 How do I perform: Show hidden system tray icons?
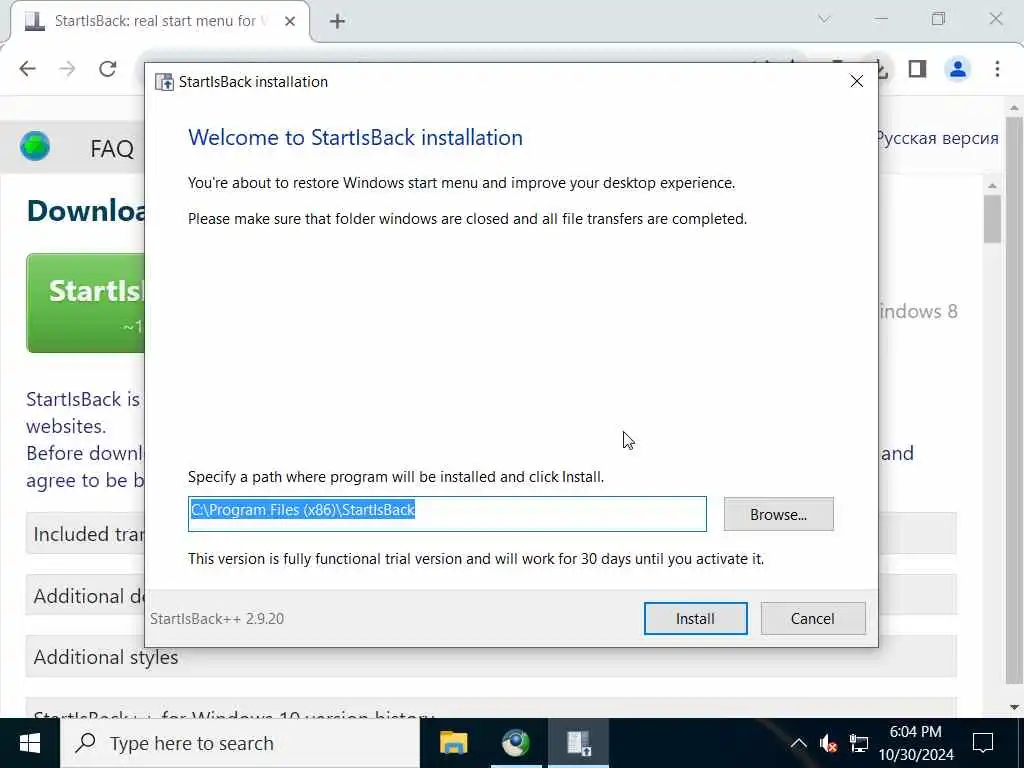798,743
